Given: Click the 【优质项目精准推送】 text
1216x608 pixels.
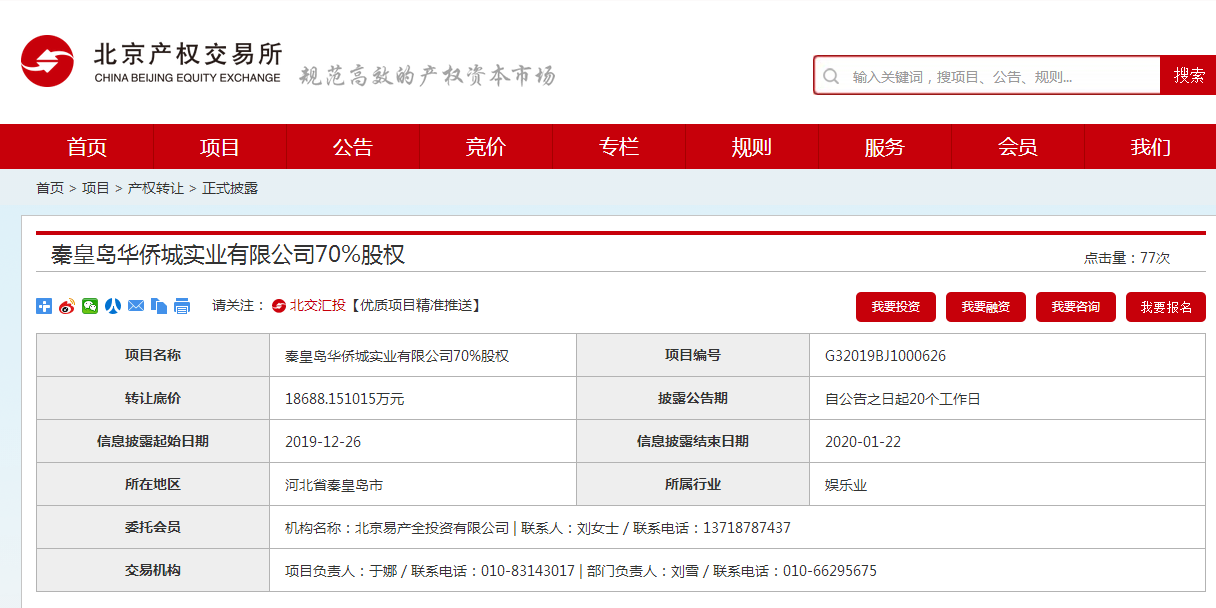Looking at the screenshot, I should [x=414, y=306].
